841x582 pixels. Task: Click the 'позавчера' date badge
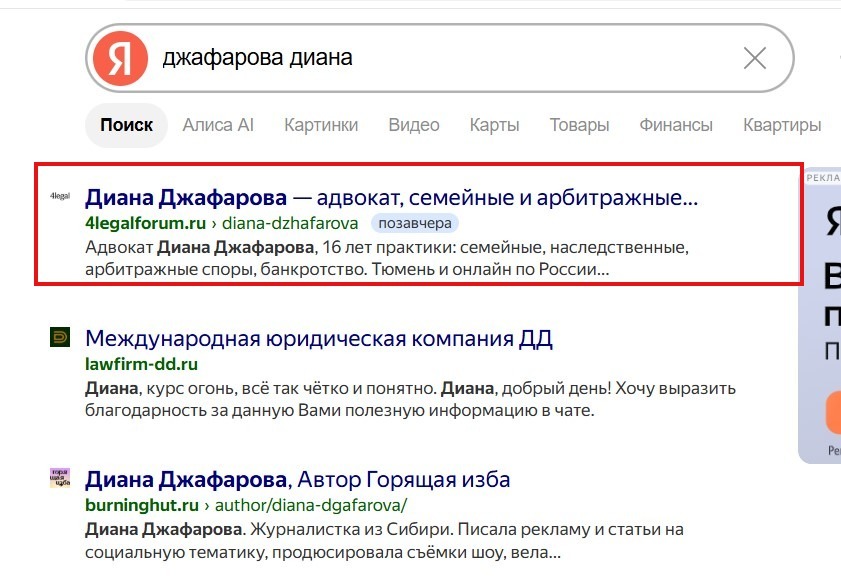tap(415, 223)
